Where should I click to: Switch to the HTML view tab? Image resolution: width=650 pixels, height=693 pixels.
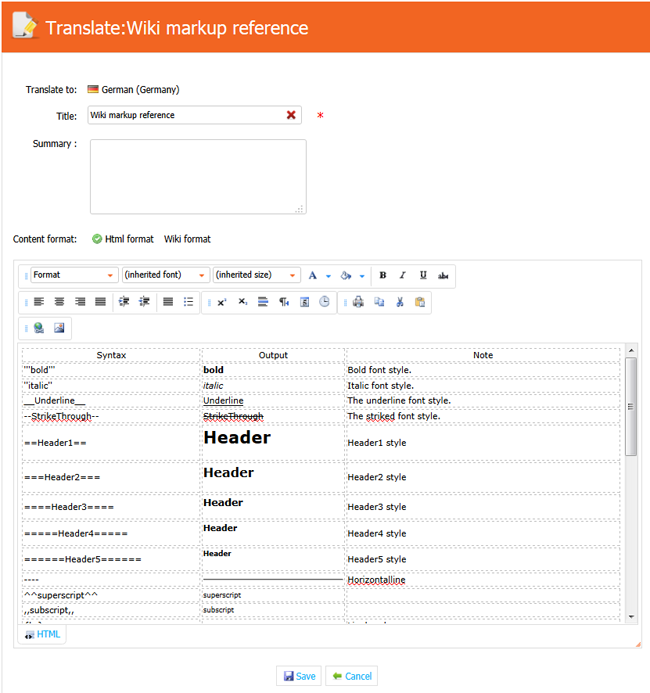42,634
